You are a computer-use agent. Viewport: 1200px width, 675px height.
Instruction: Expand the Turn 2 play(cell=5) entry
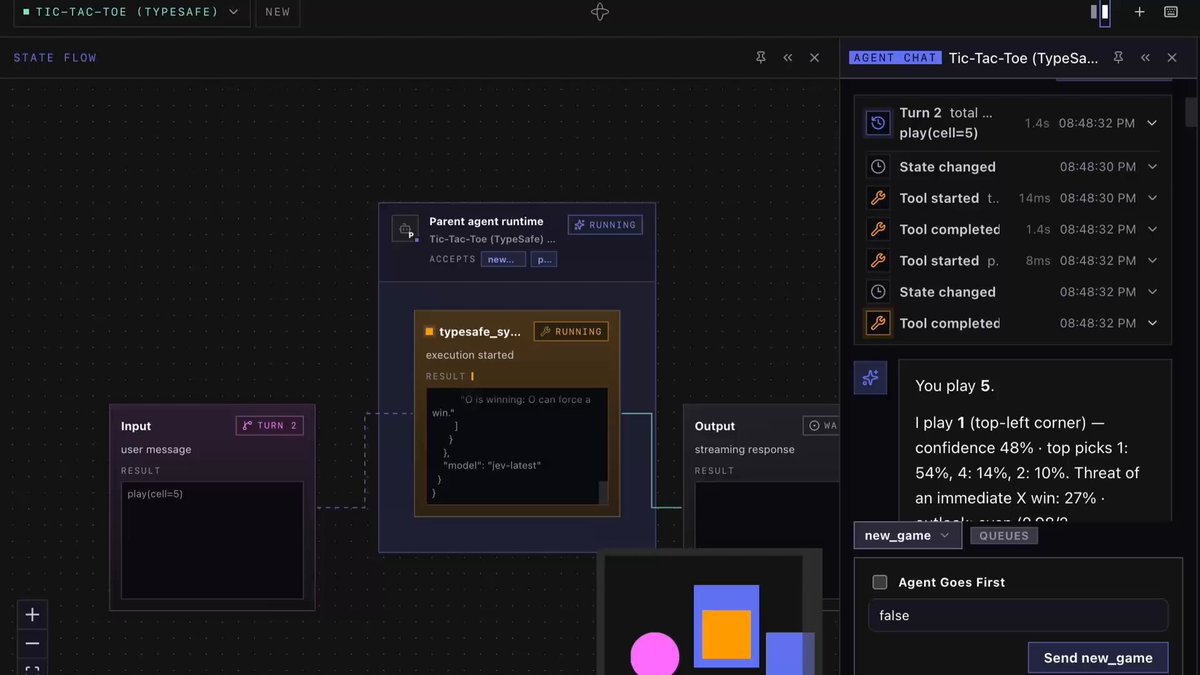tap(1152, 123)
